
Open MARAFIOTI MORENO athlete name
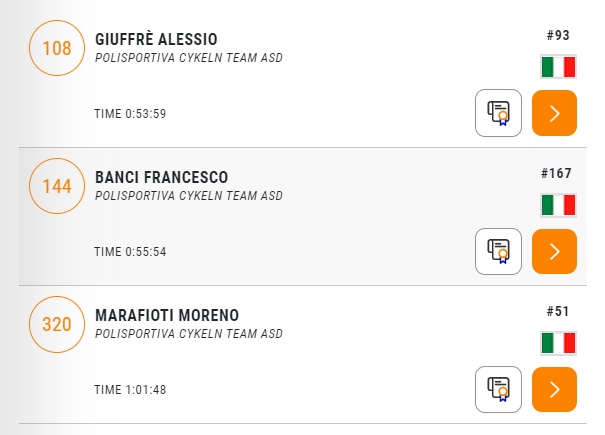pyautogui.click(x=167, y=315)
